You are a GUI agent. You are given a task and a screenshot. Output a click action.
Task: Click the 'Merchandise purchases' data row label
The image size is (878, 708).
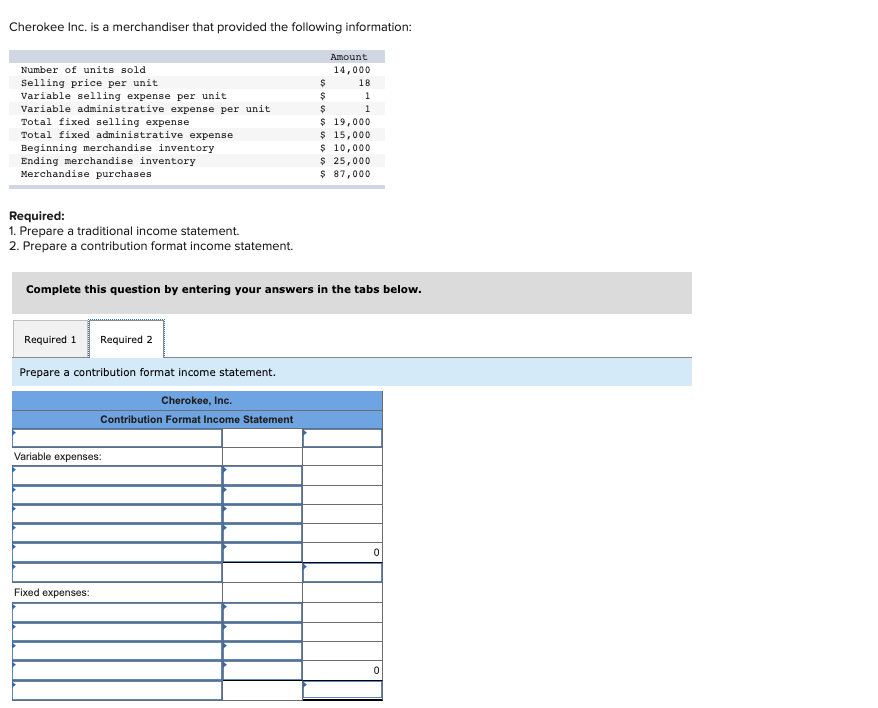tap(86, 174)
